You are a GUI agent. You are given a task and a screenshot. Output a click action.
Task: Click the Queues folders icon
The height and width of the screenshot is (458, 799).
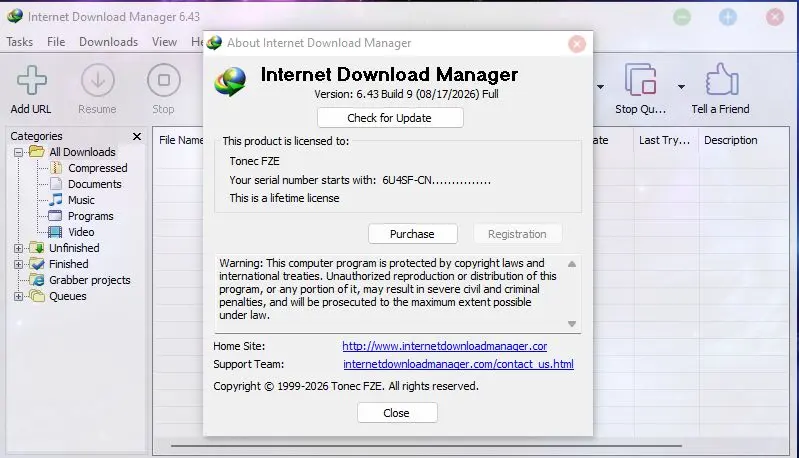[x=37, y=295]
